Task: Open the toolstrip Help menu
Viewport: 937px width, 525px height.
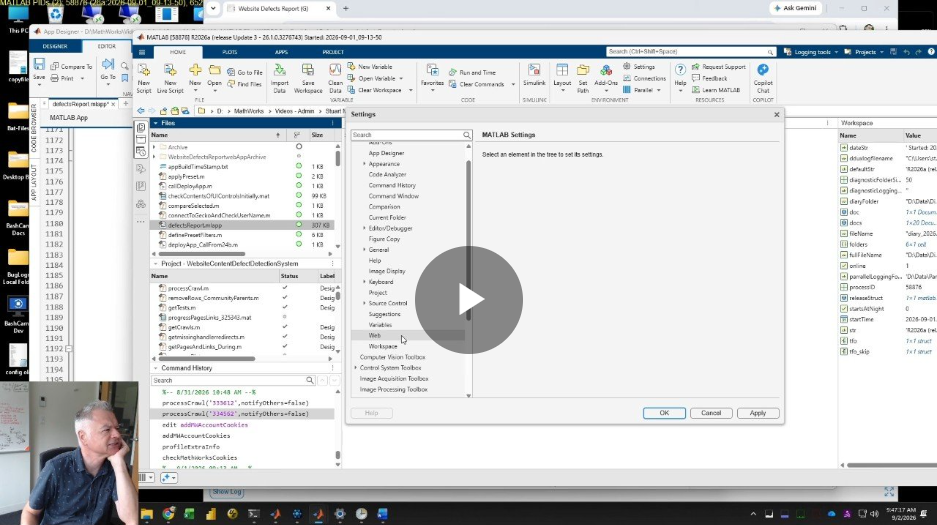Action: point(680,76)
